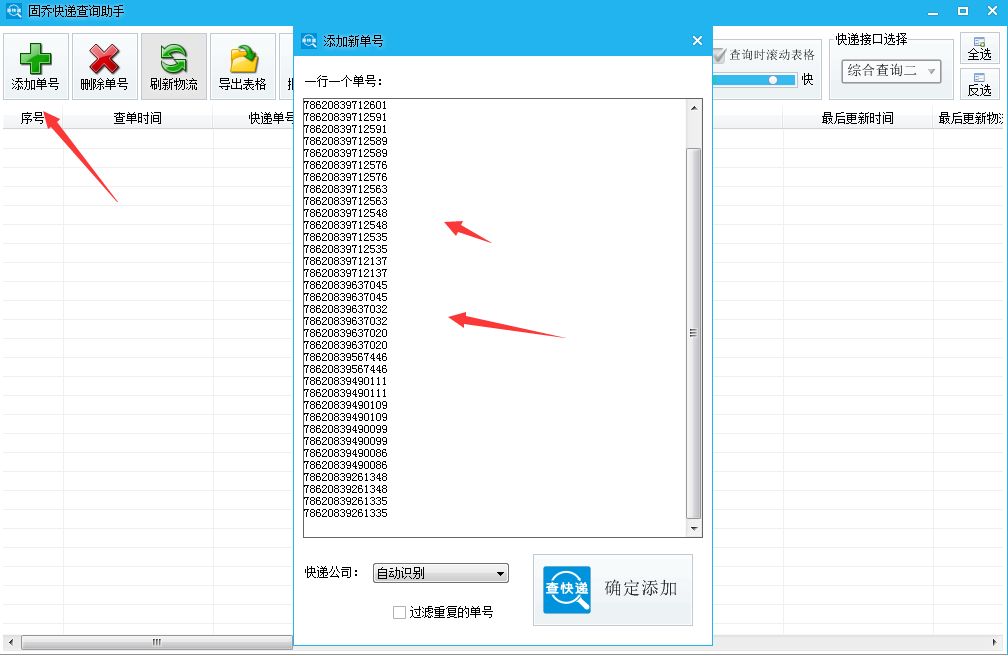This screenshot has height=656, width=1008.
Task: Click the 删除单号 red cross icon
Action: coord(104,59)
